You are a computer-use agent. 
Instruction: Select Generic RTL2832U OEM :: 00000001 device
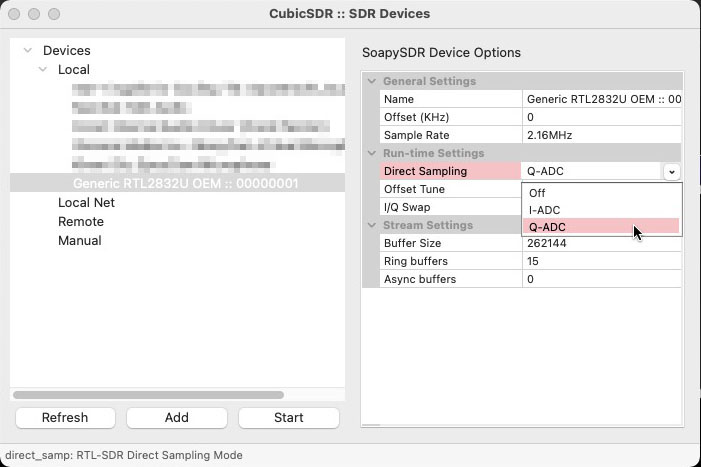(x=177, y=183)
